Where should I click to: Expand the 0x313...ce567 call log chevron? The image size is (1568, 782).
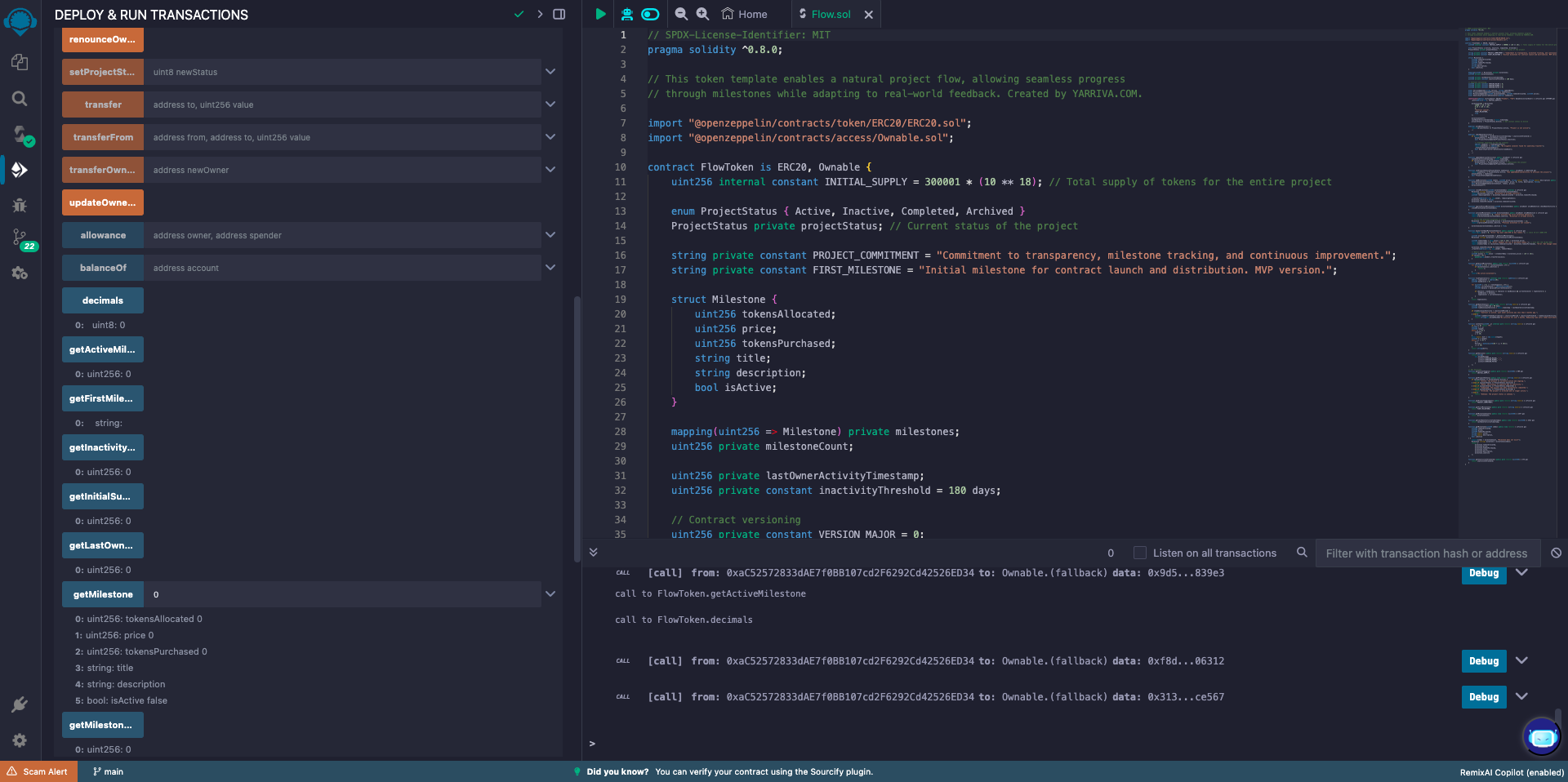pyautogui.click(x=1521, y=696)
